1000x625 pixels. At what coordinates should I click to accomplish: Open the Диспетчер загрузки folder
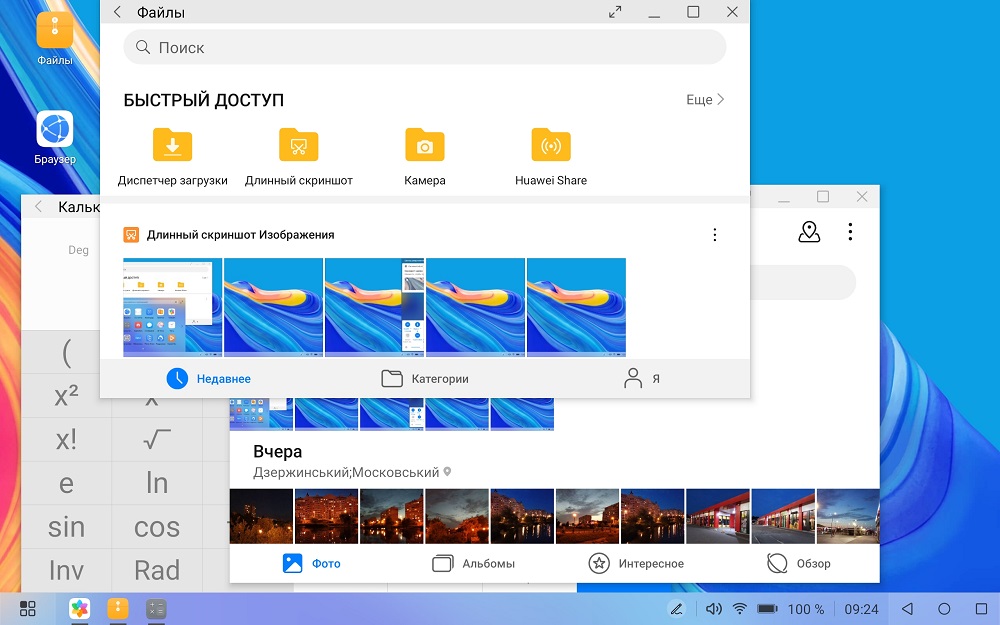[x=172, y=156]
